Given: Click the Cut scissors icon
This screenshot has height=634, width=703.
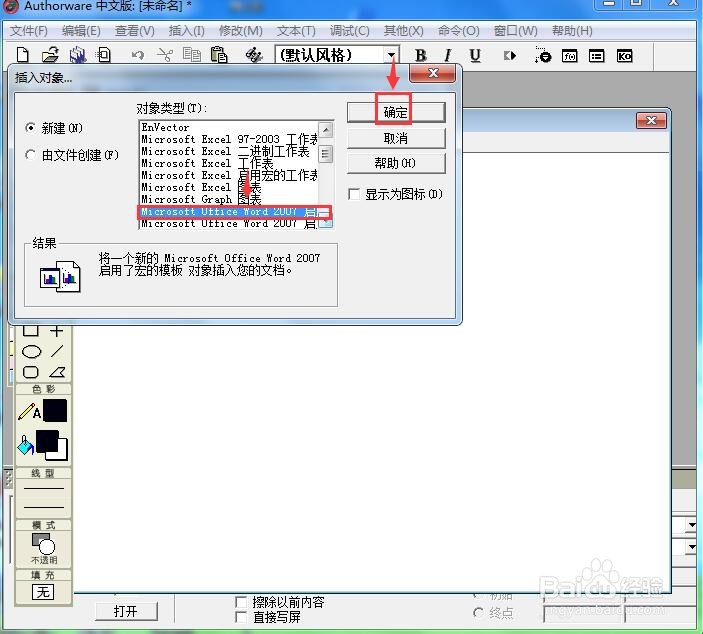Looking at the screenshot, I should pos(165,56).
